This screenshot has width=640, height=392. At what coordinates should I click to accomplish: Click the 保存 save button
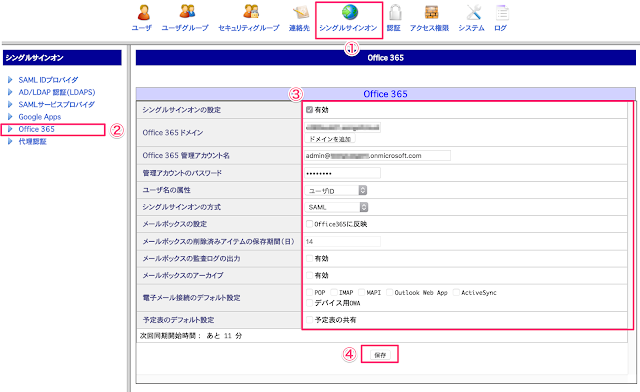click(380, 355)
